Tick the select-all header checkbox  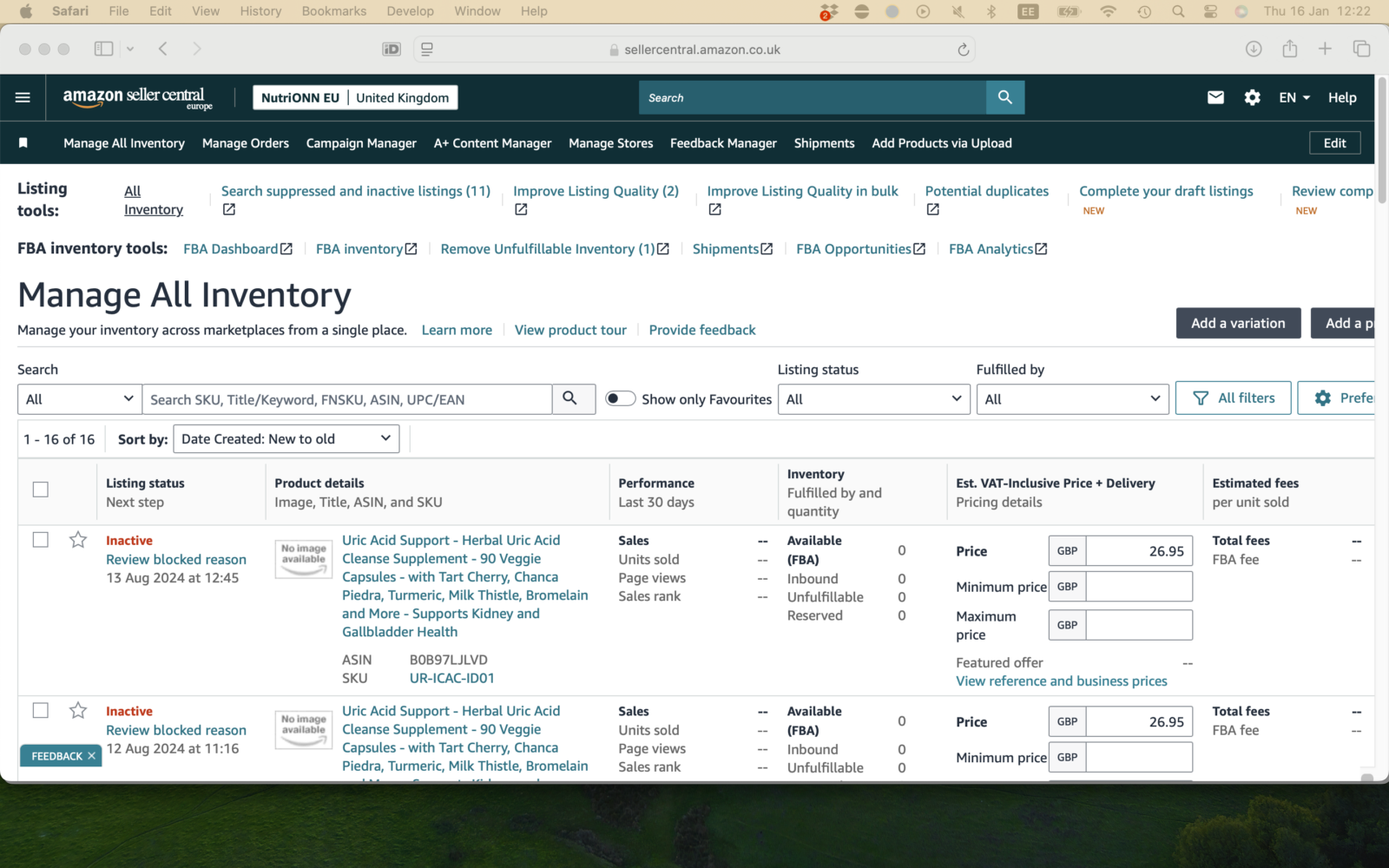click(x=41, y=490)
